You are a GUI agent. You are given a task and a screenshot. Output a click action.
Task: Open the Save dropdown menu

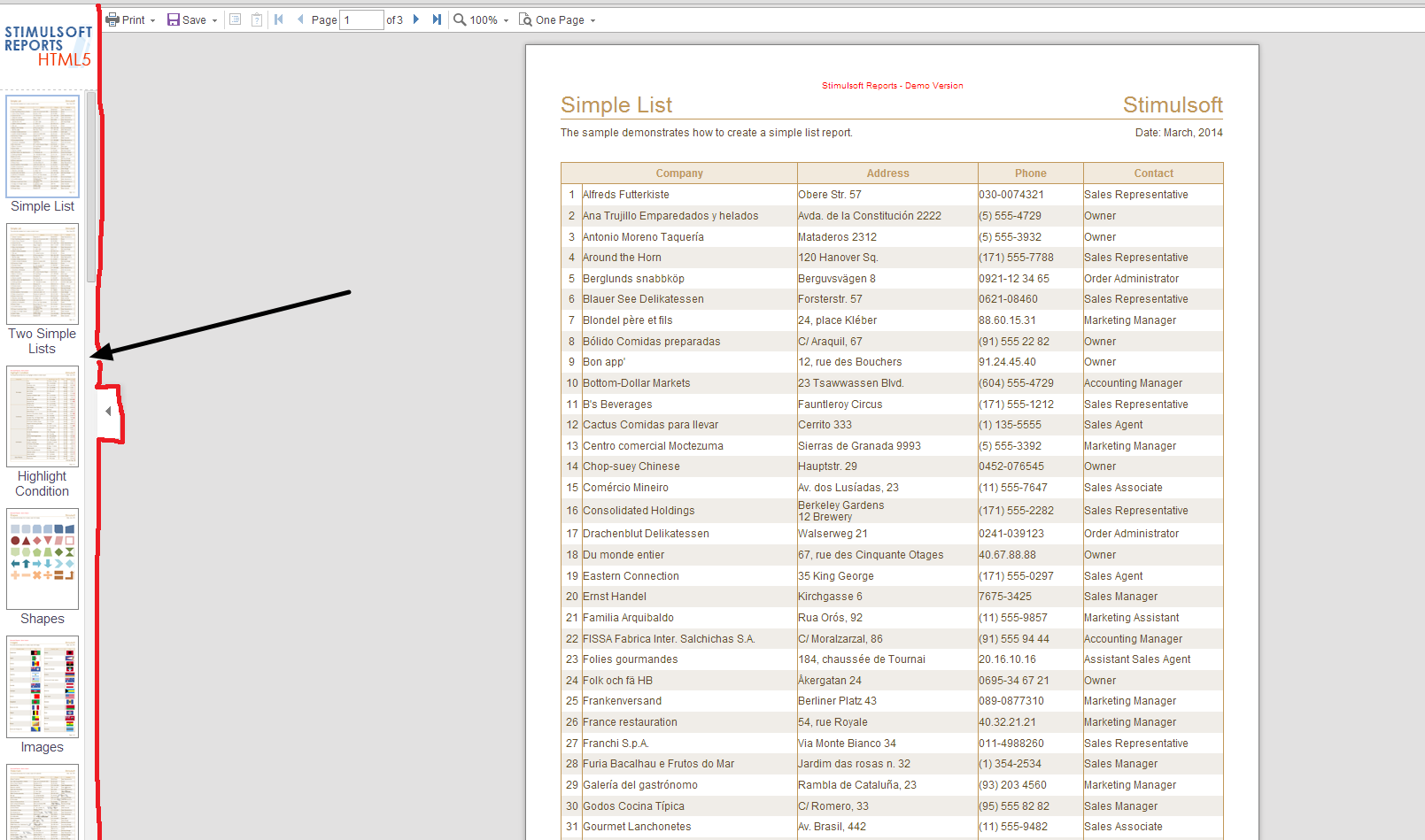pyautogui.click(x=192, y=19)
